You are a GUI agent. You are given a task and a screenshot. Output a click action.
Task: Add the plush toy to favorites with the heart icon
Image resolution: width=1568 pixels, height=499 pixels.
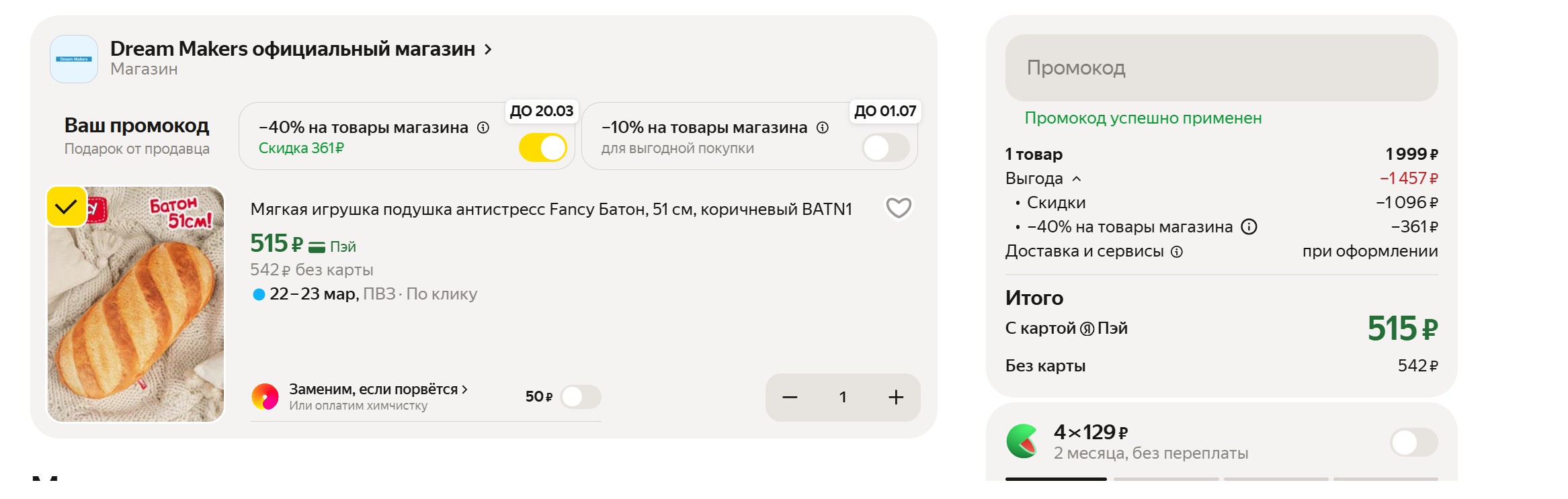click(898, 208)
